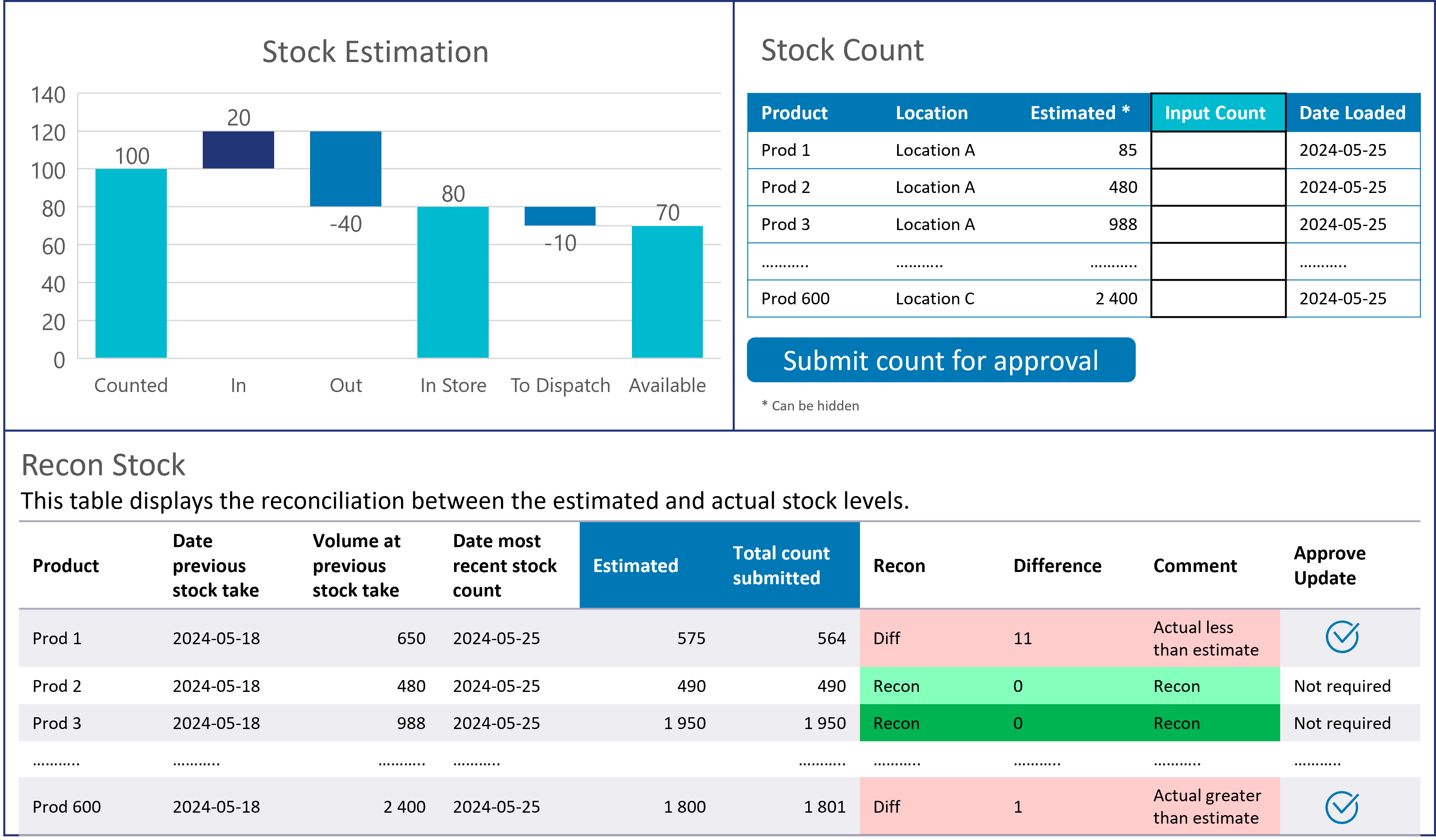Click the Recon Stock heading
The width and height of the screenshot is (1436, 840).
102,464
